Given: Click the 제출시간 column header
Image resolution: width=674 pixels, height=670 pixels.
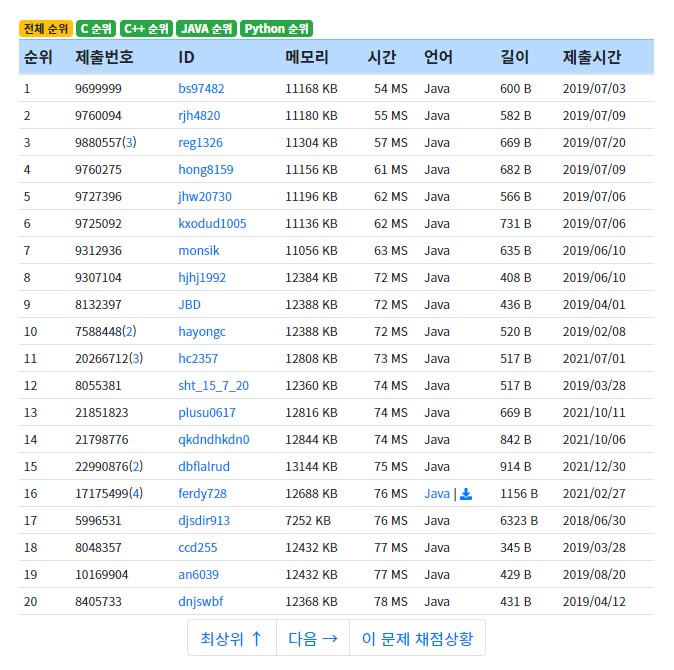Looking at the screenshot, I should [x=592, y=57].
